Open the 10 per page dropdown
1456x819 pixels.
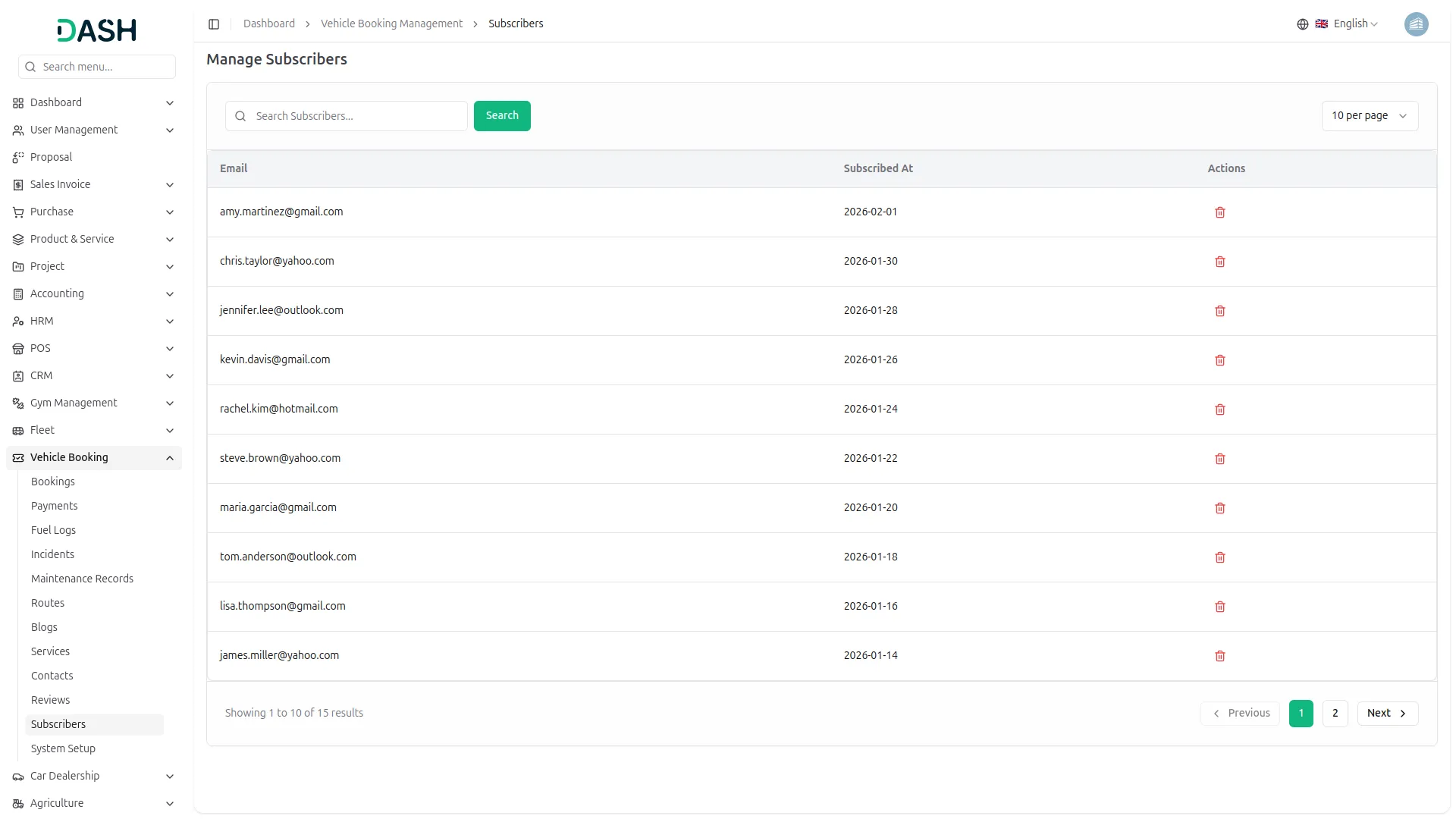(1369, 116)
